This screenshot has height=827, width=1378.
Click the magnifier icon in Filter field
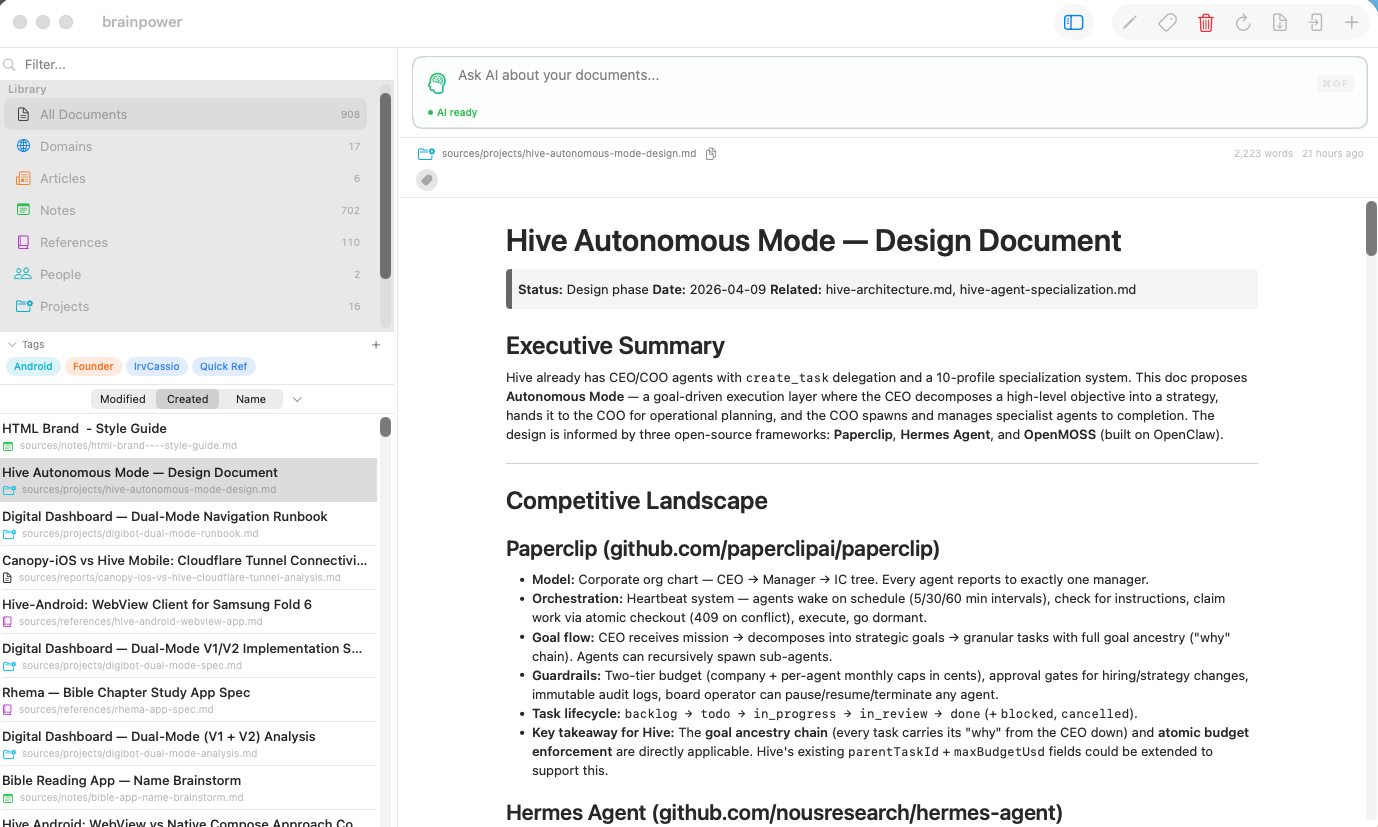tap(10, 65)
